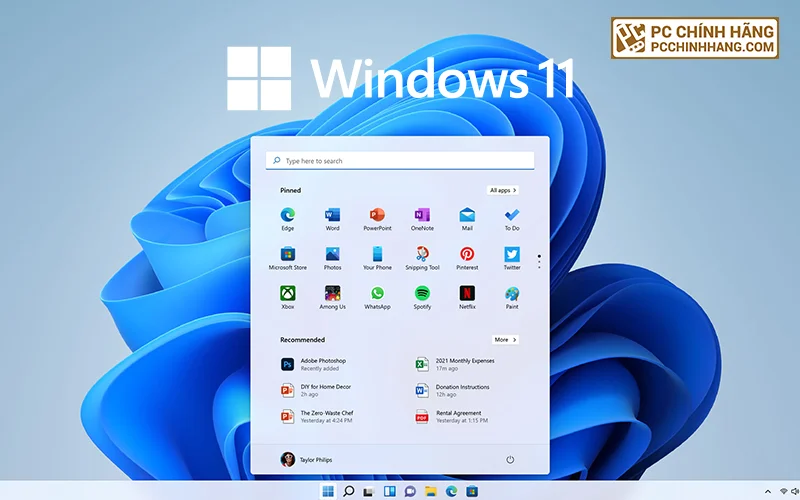Open Search from the taskbar
800x500 pixels.
pyautogui.click(x=348, y=491)
